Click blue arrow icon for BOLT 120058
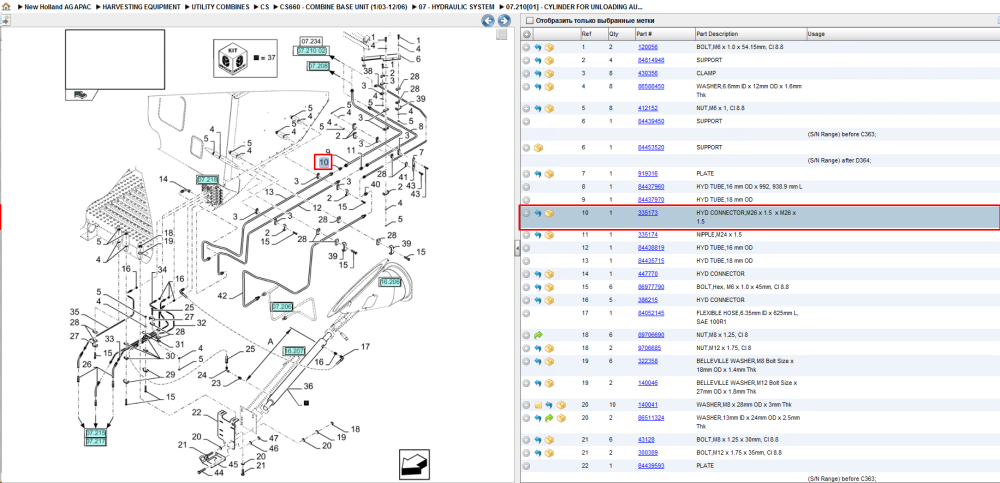The height and width of the screenshot is (483, 1000). click(538, 47)
